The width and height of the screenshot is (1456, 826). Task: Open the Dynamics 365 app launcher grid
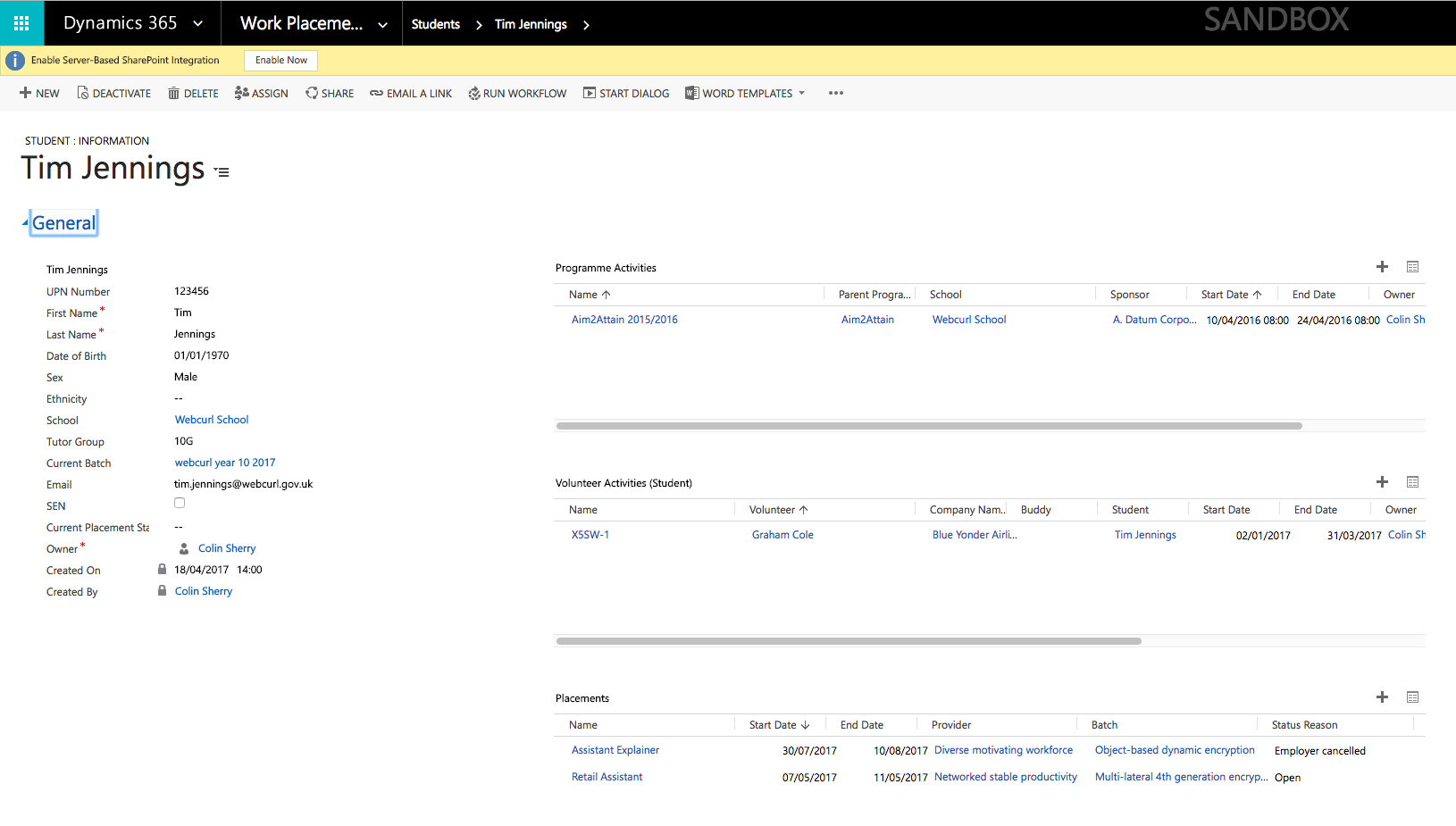20,22
